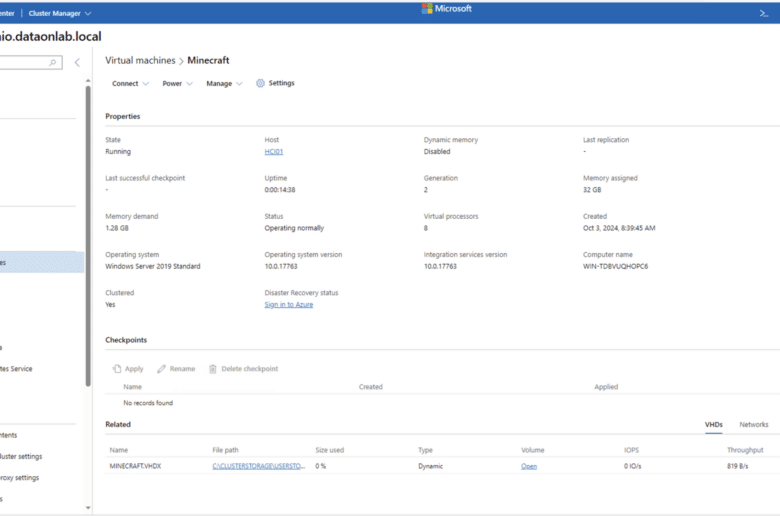This screenshot has width=780, height=516.
Task: Open the Manage dropdown menu
Action: tap(224, 84)
